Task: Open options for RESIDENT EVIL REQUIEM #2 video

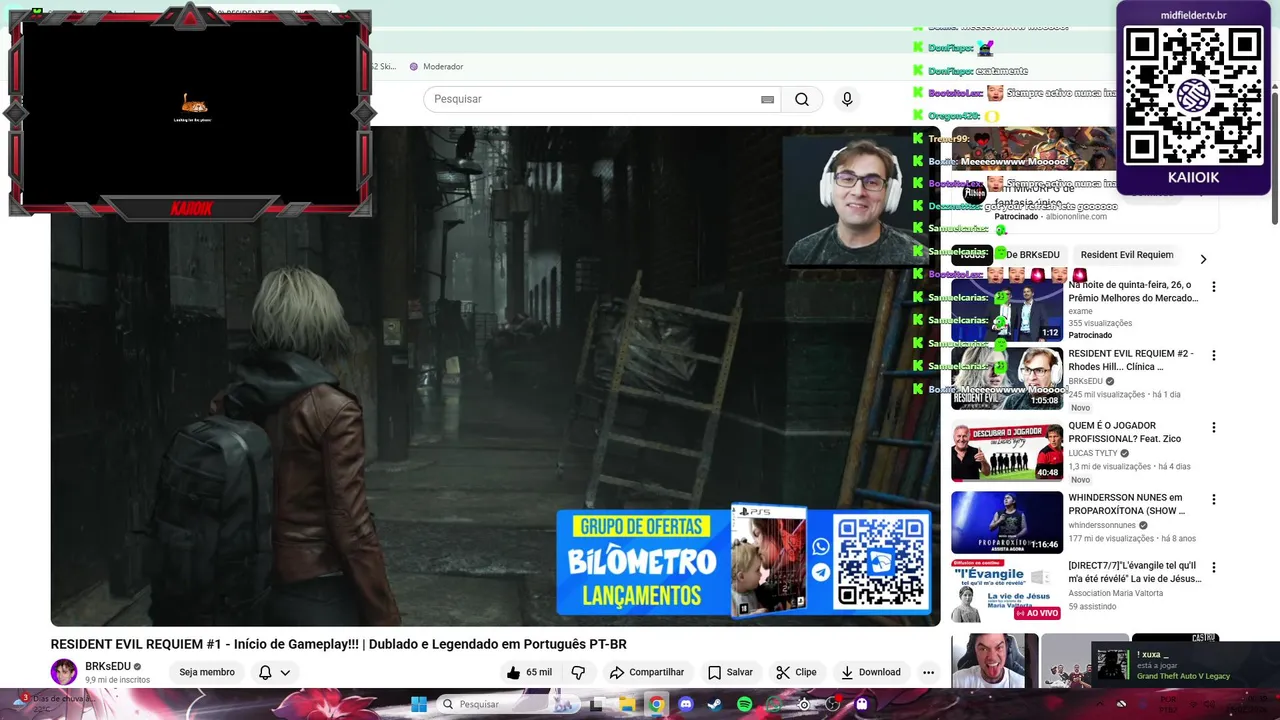Action: [x=1213, y=355]
